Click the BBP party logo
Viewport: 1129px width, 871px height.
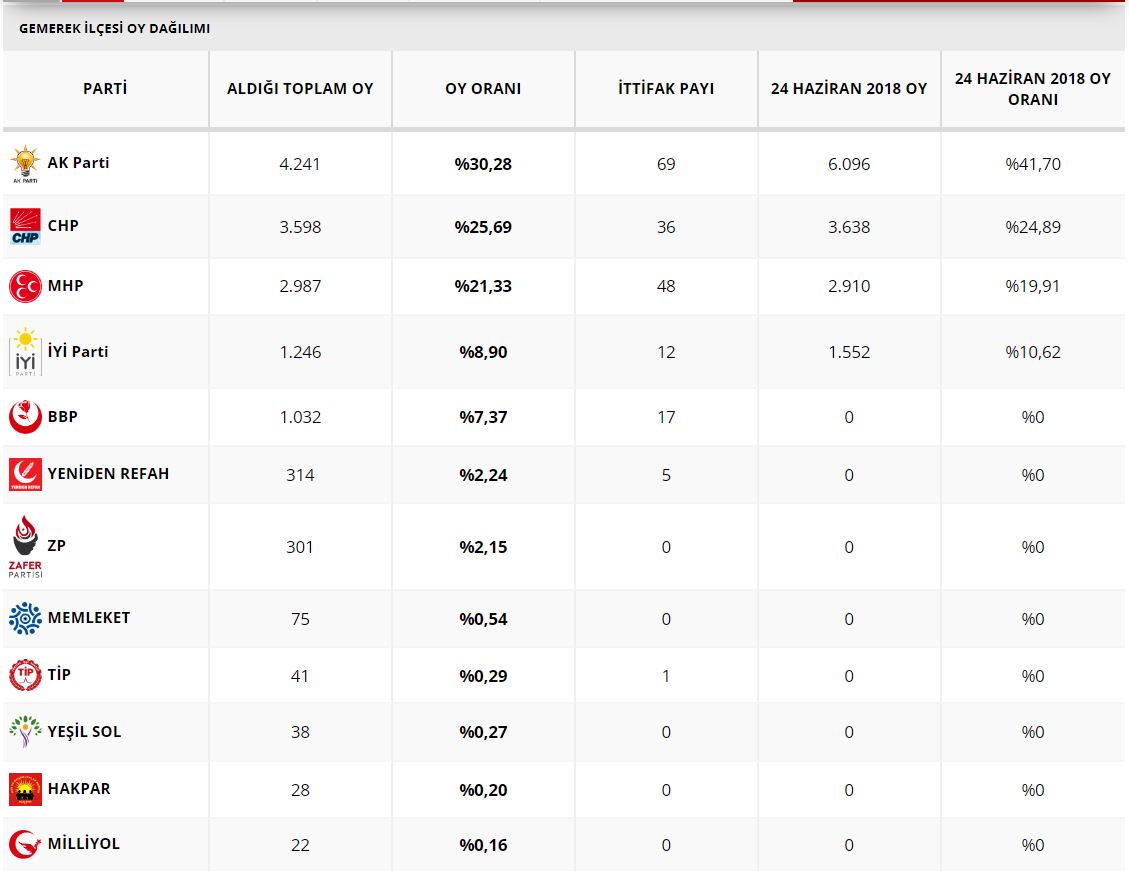pyautogui.click(x=25, y=417)
